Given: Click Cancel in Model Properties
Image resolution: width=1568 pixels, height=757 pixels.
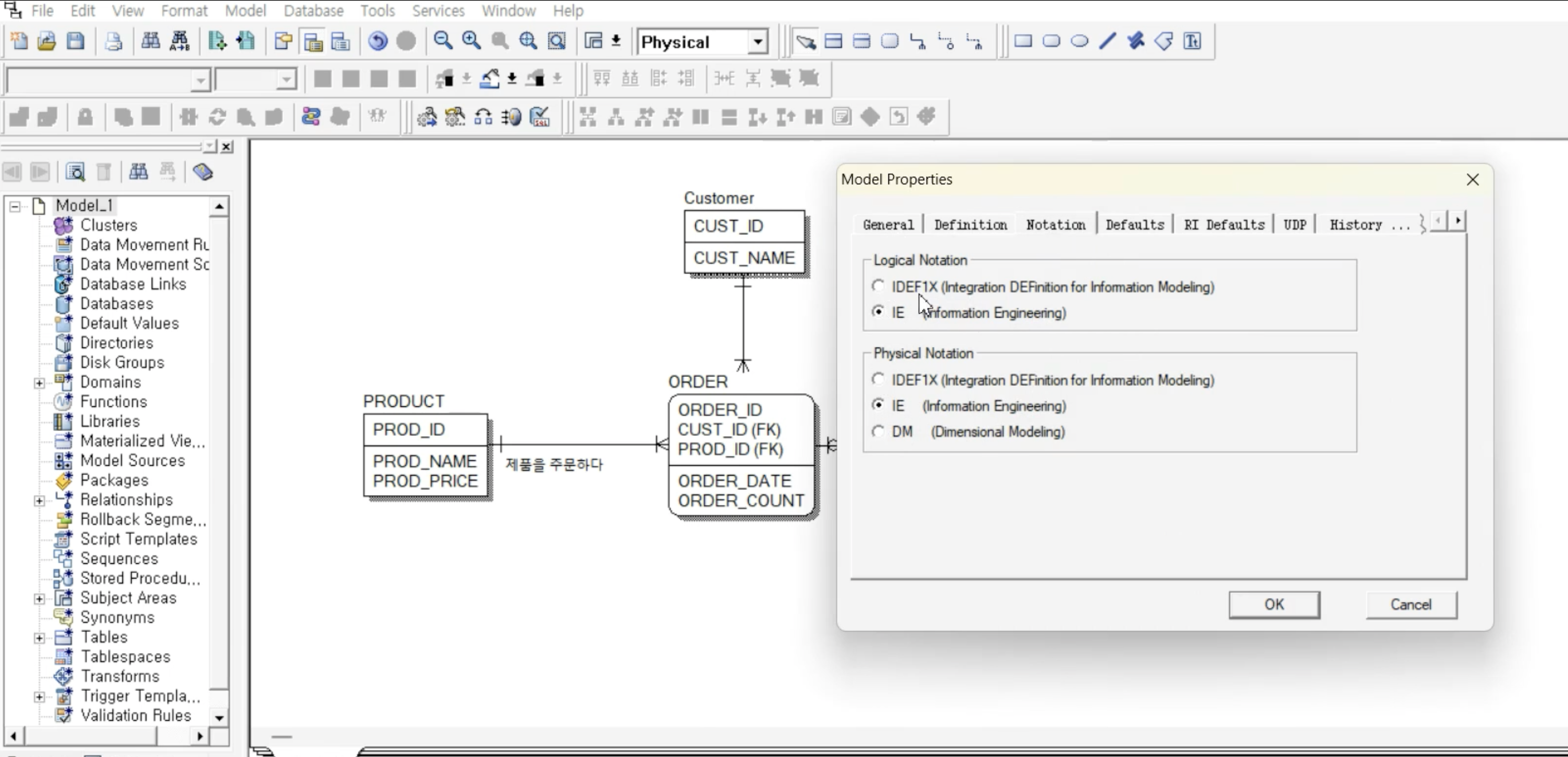Looking at the screenshot, I should [x=1411, y=604].
